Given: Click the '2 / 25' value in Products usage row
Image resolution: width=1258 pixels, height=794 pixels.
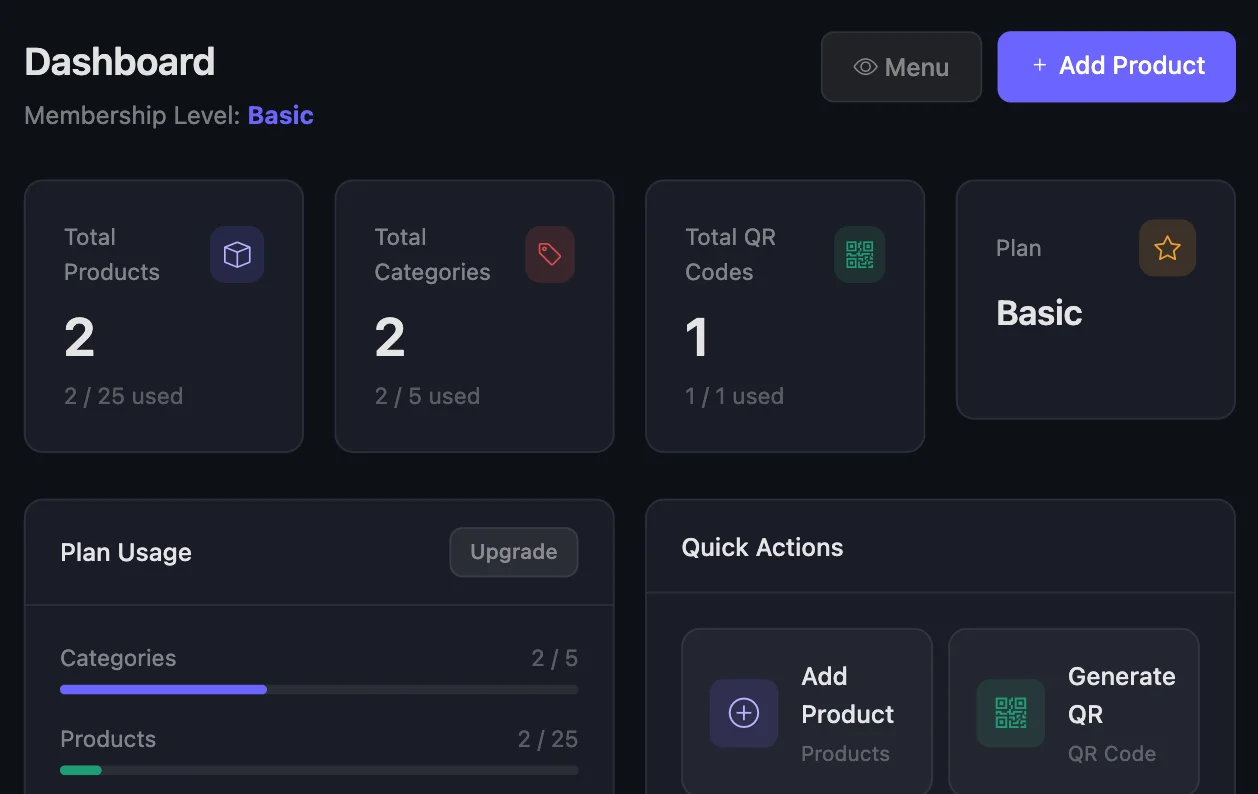Looking at the screenshot, I should click(x=548, y=739).
